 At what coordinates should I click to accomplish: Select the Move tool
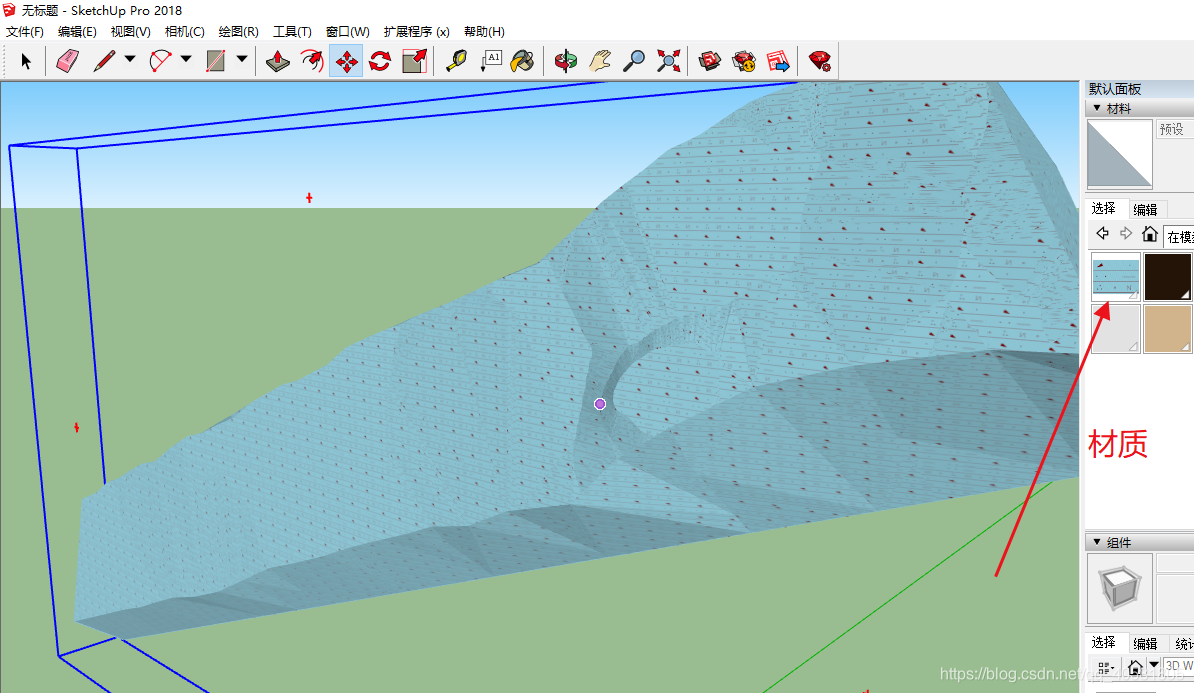click(346, 61)
